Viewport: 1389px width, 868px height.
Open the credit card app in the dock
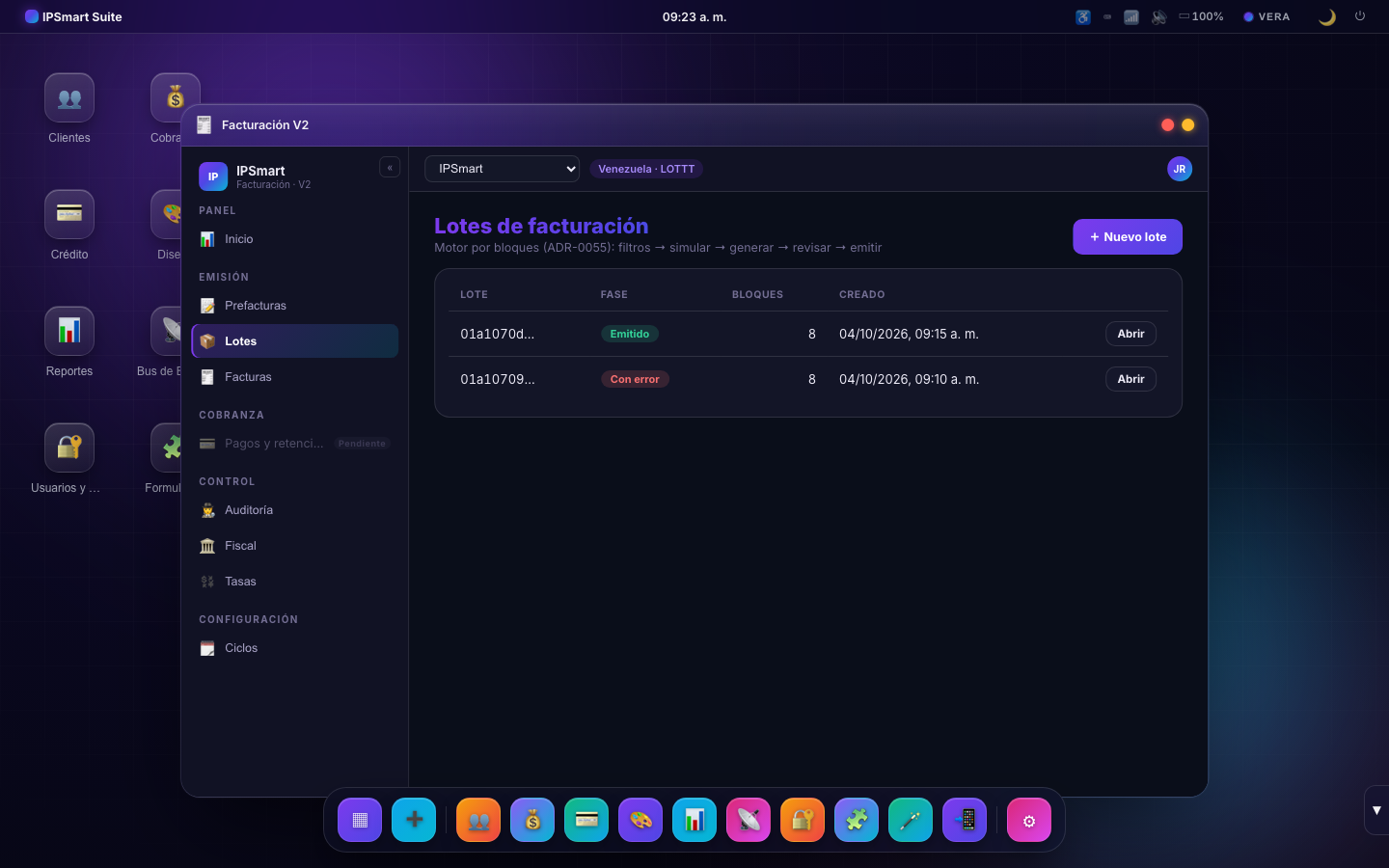[x=586, y=820]
